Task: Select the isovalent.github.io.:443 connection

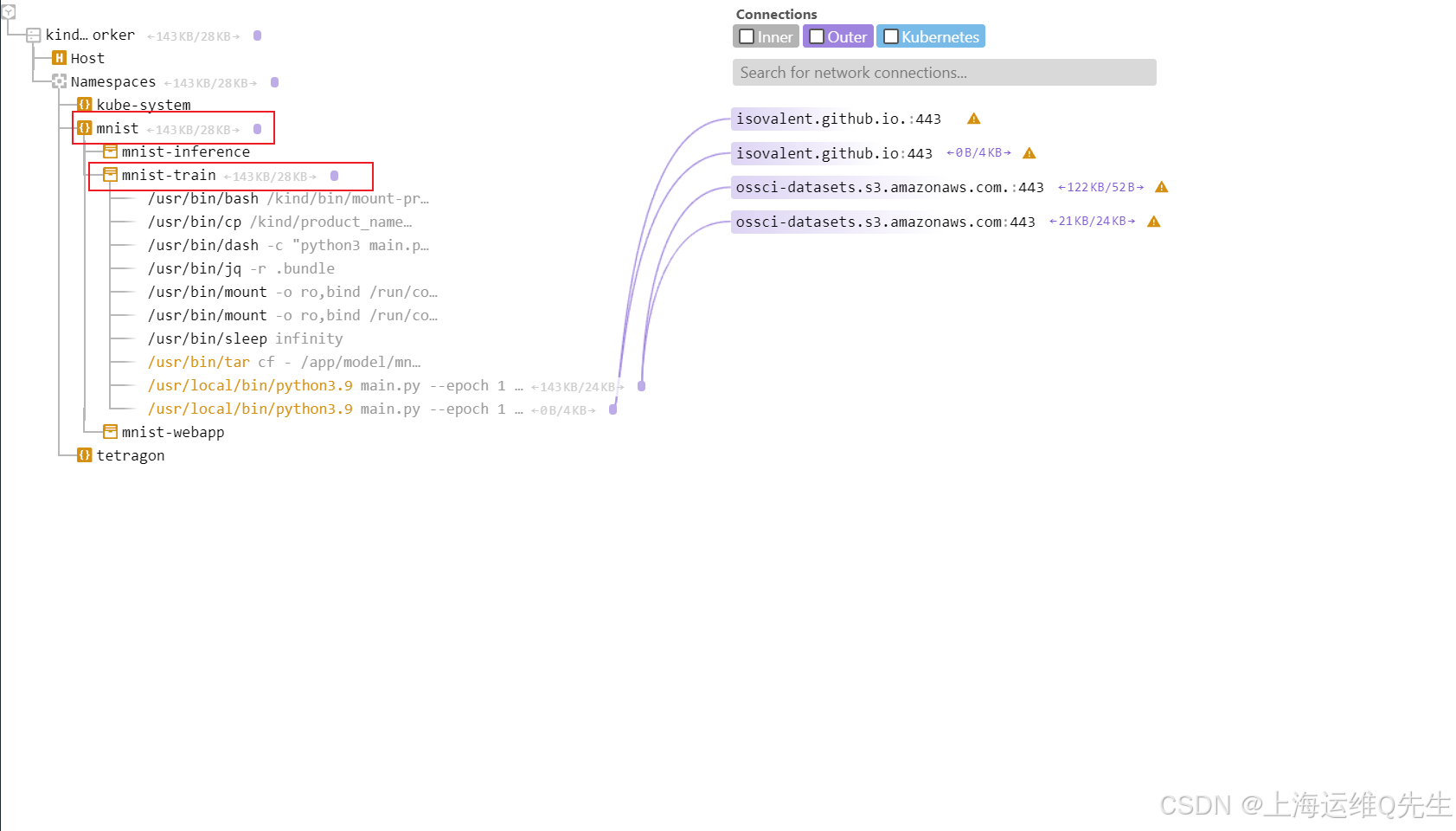Action: coord(837,119)
